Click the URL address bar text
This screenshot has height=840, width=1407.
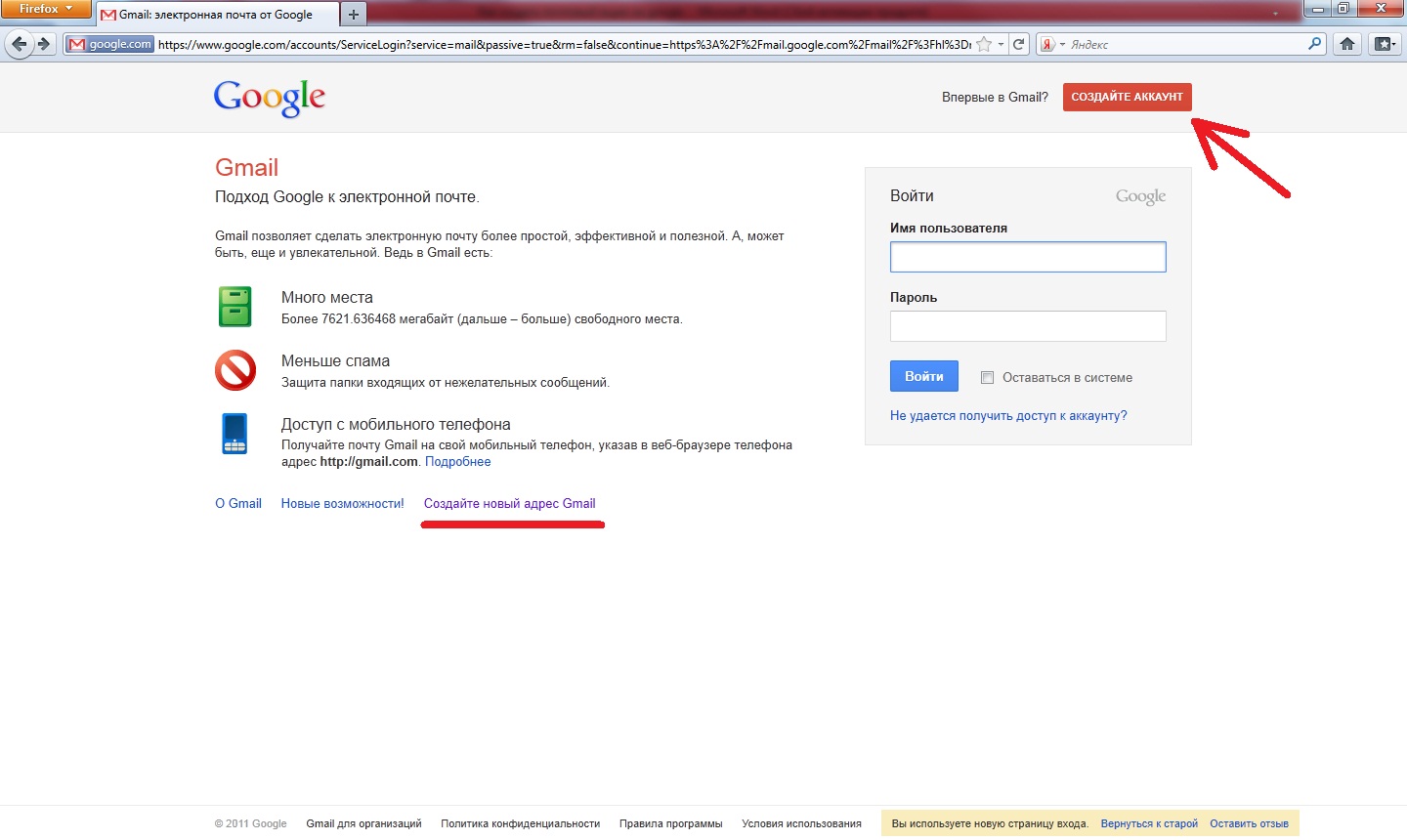[x=564, y=44]
